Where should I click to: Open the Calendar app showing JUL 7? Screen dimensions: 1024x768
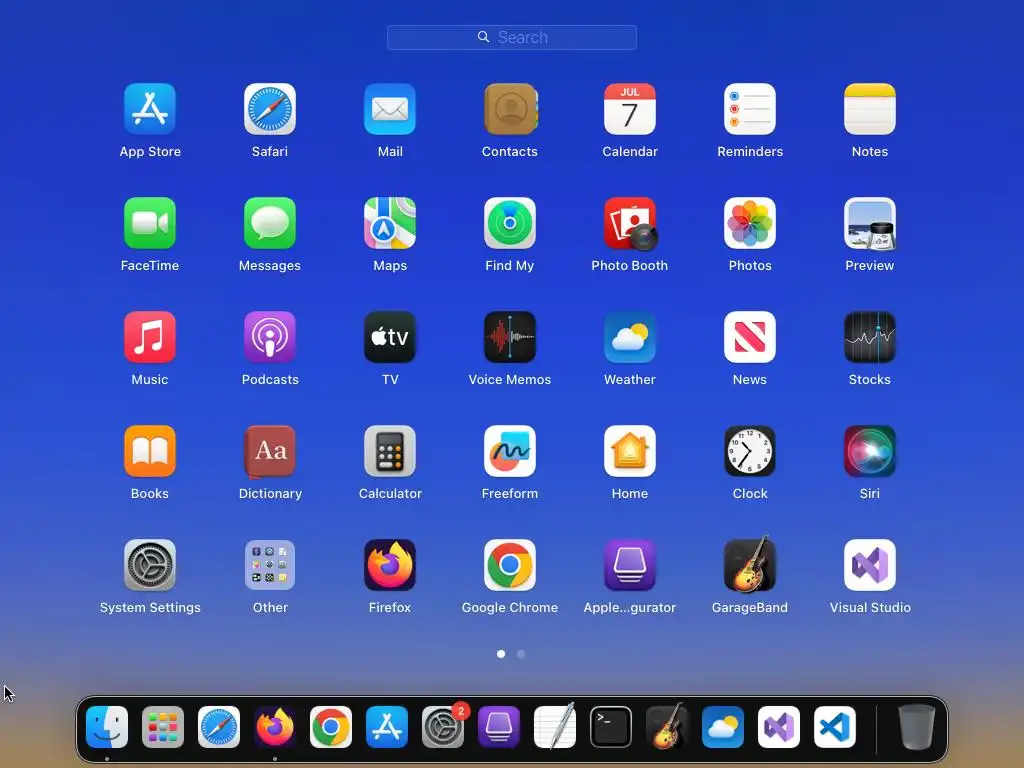point(630,108)
